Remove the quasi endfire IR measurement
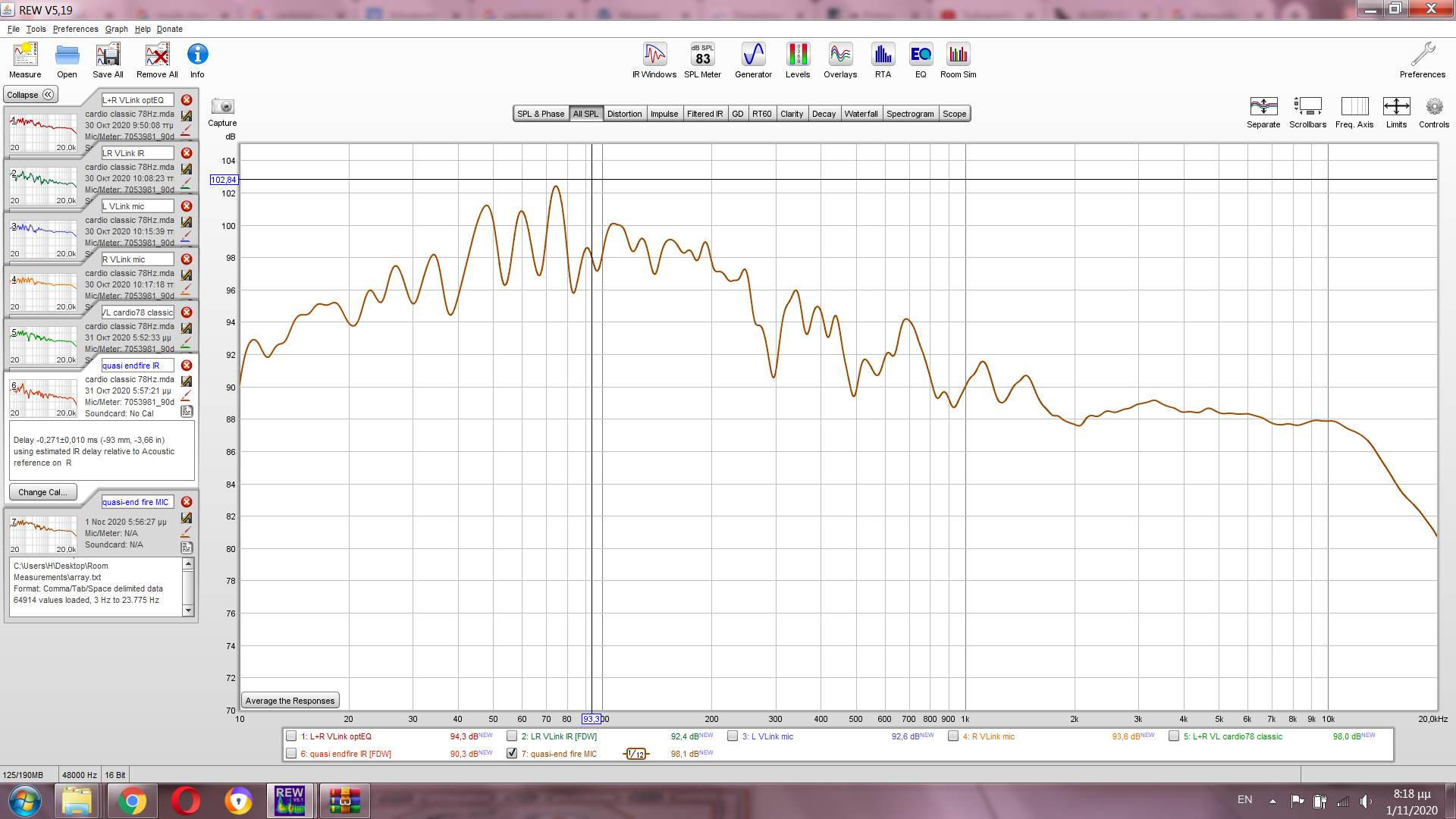 (187, 366)
